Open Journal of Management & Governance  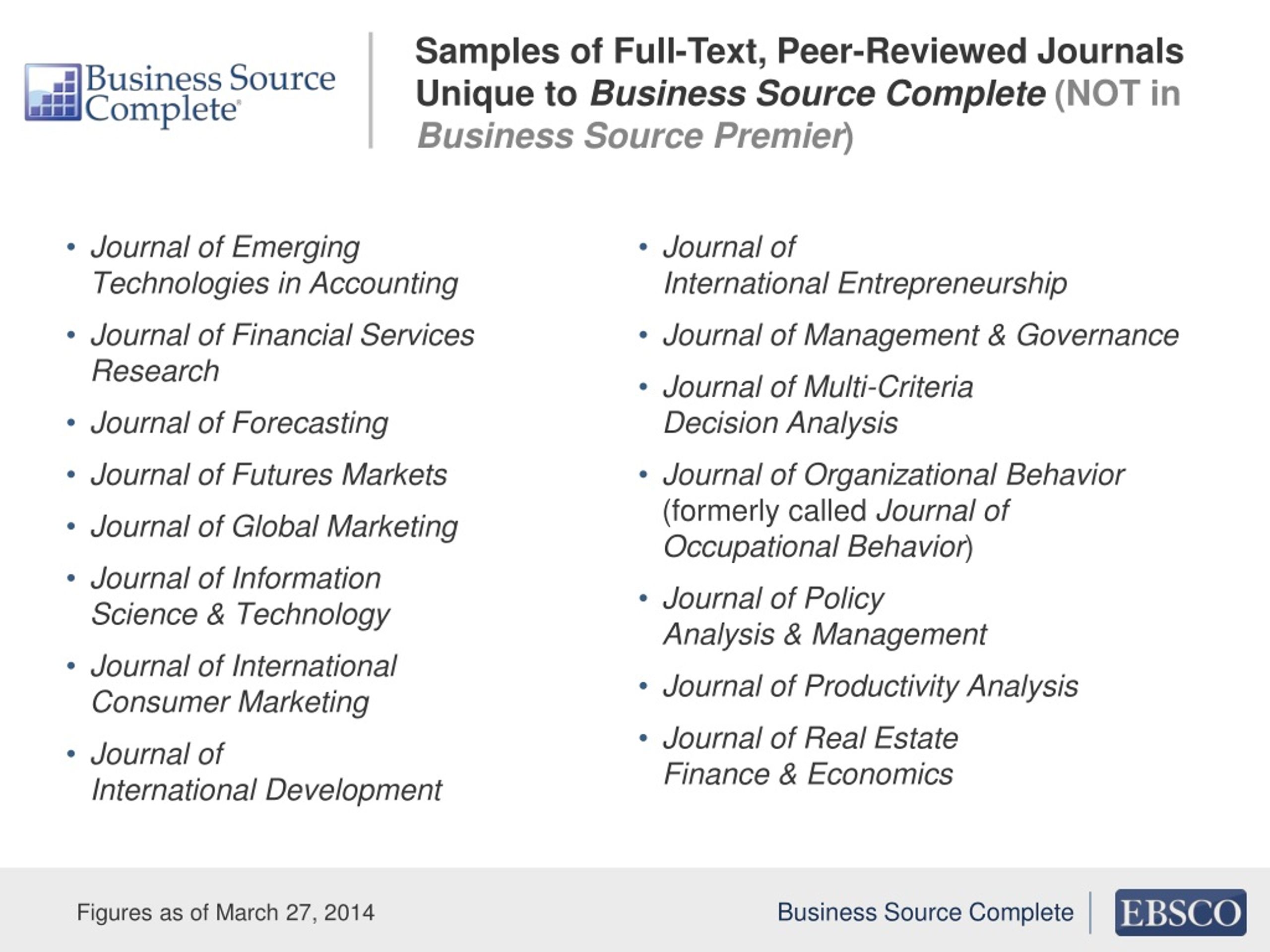(921, 335)
